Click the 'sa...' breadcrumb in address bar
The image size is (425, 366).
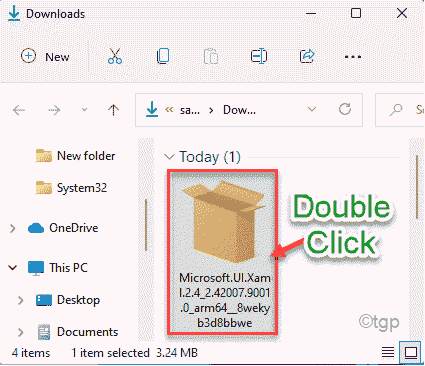pos(190,110)
